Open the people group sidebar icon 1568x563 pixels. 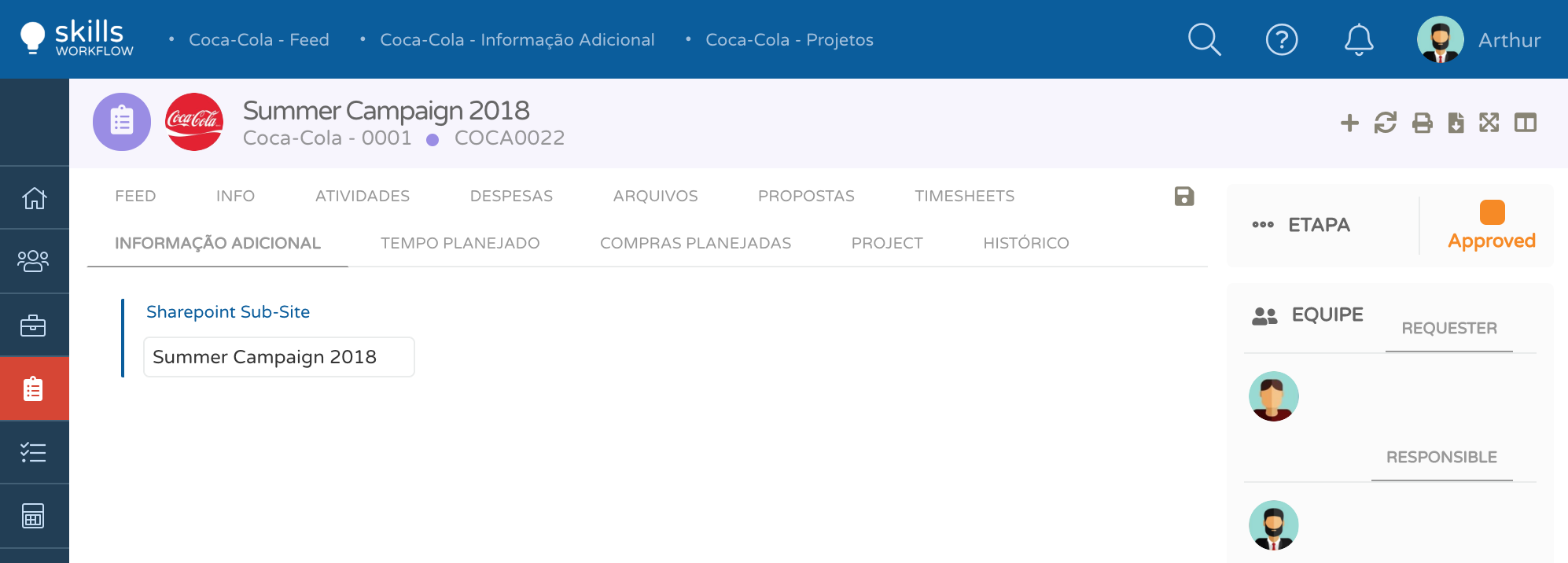tap(33, 261)
